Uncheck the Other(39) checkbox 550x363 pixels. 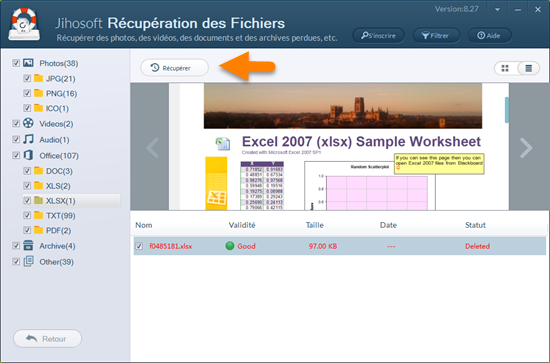point(16,262)
